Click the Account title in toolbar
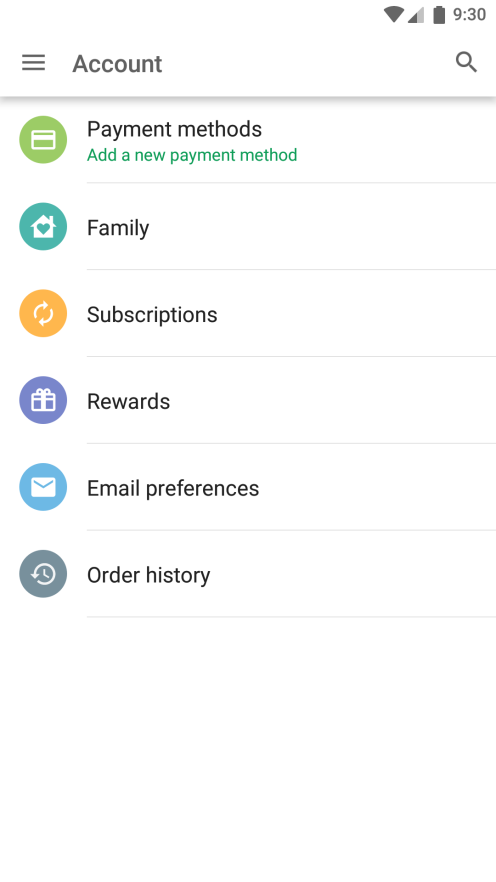This screenshot has height=882, width=496. point(118,64)
